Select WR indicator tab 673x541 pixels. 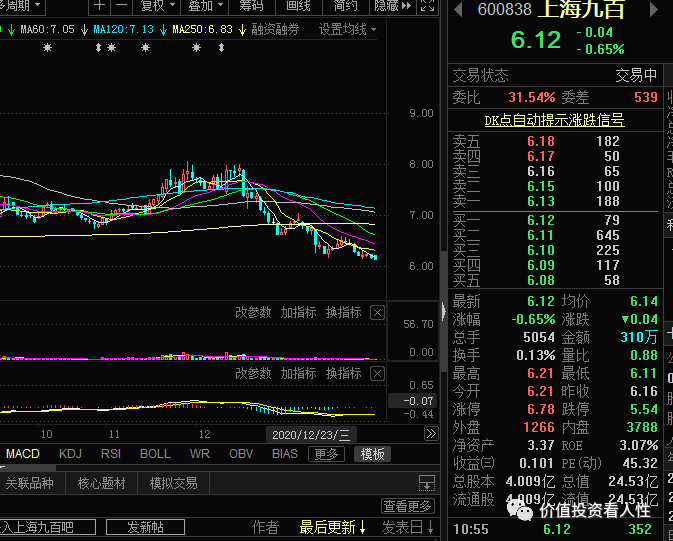point(200,454)
